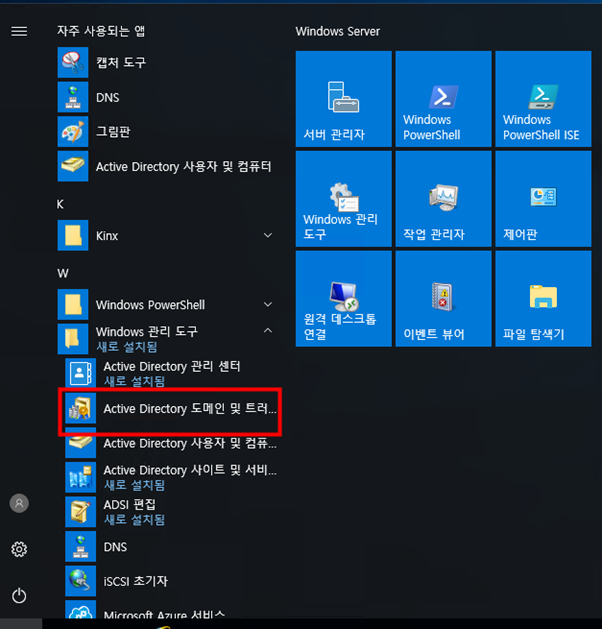
Task: Open Active Directory 도메인 및 트러스트 icon
Action: coord(81,408)
